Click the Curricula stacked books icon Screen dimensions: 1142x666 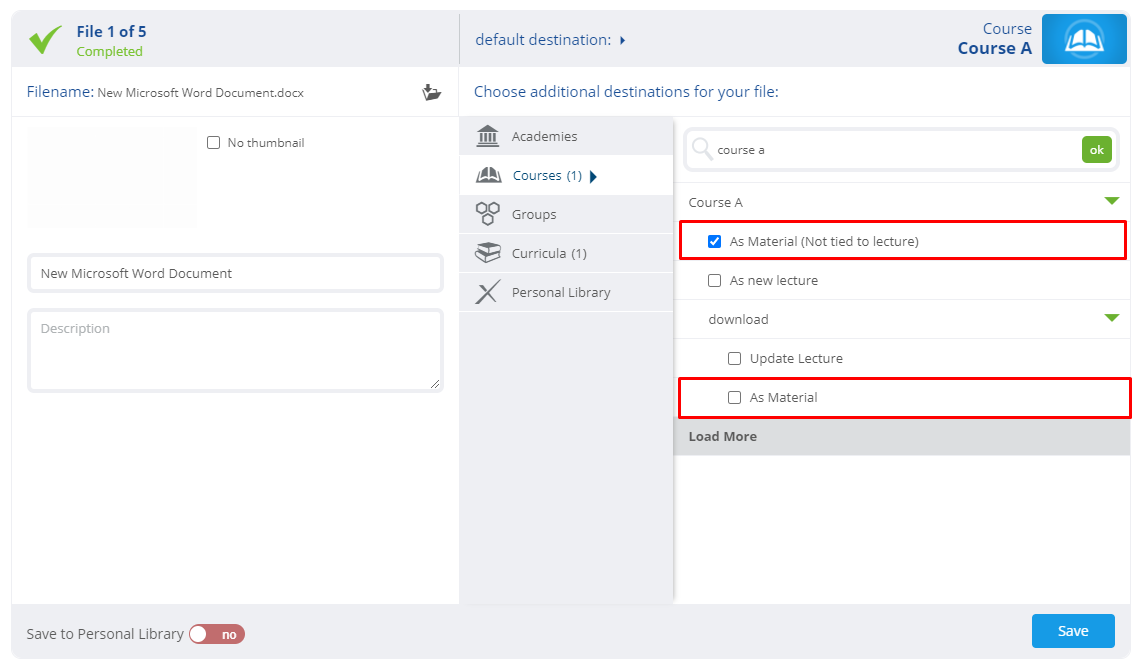(x=487, y=253)
